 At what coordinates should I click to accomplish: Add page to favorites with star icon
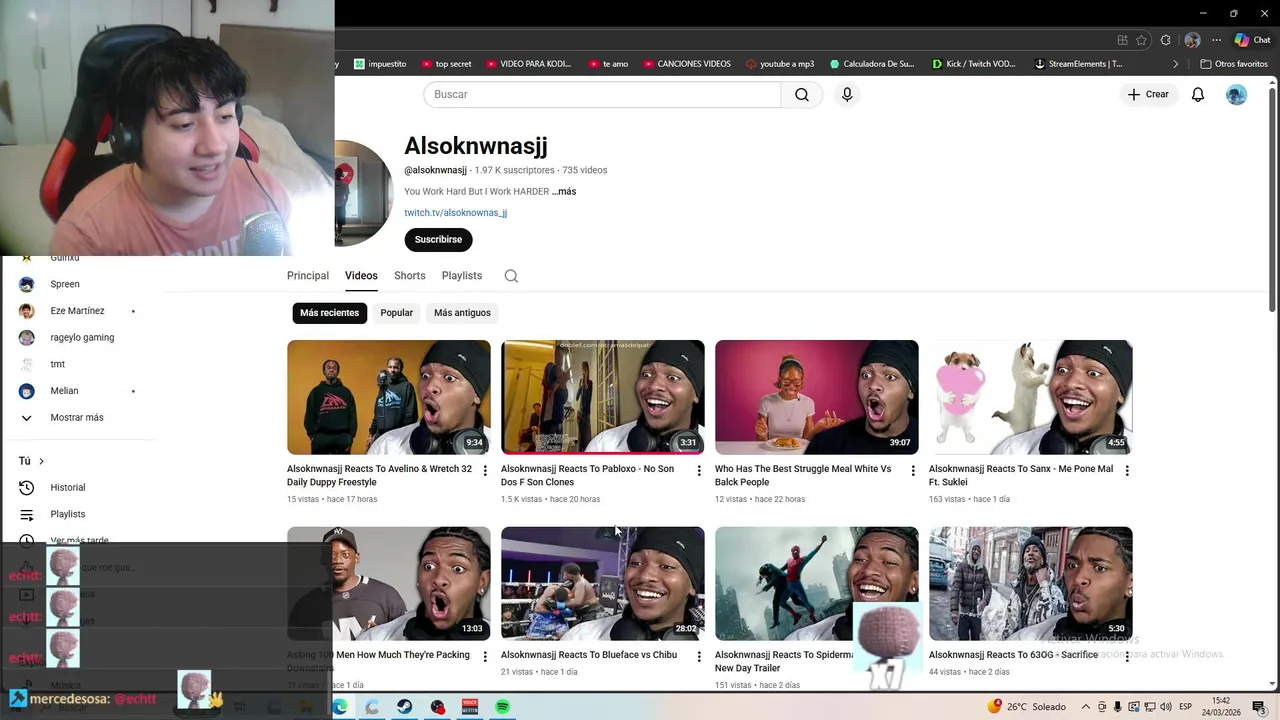(x=1142, y=40)
